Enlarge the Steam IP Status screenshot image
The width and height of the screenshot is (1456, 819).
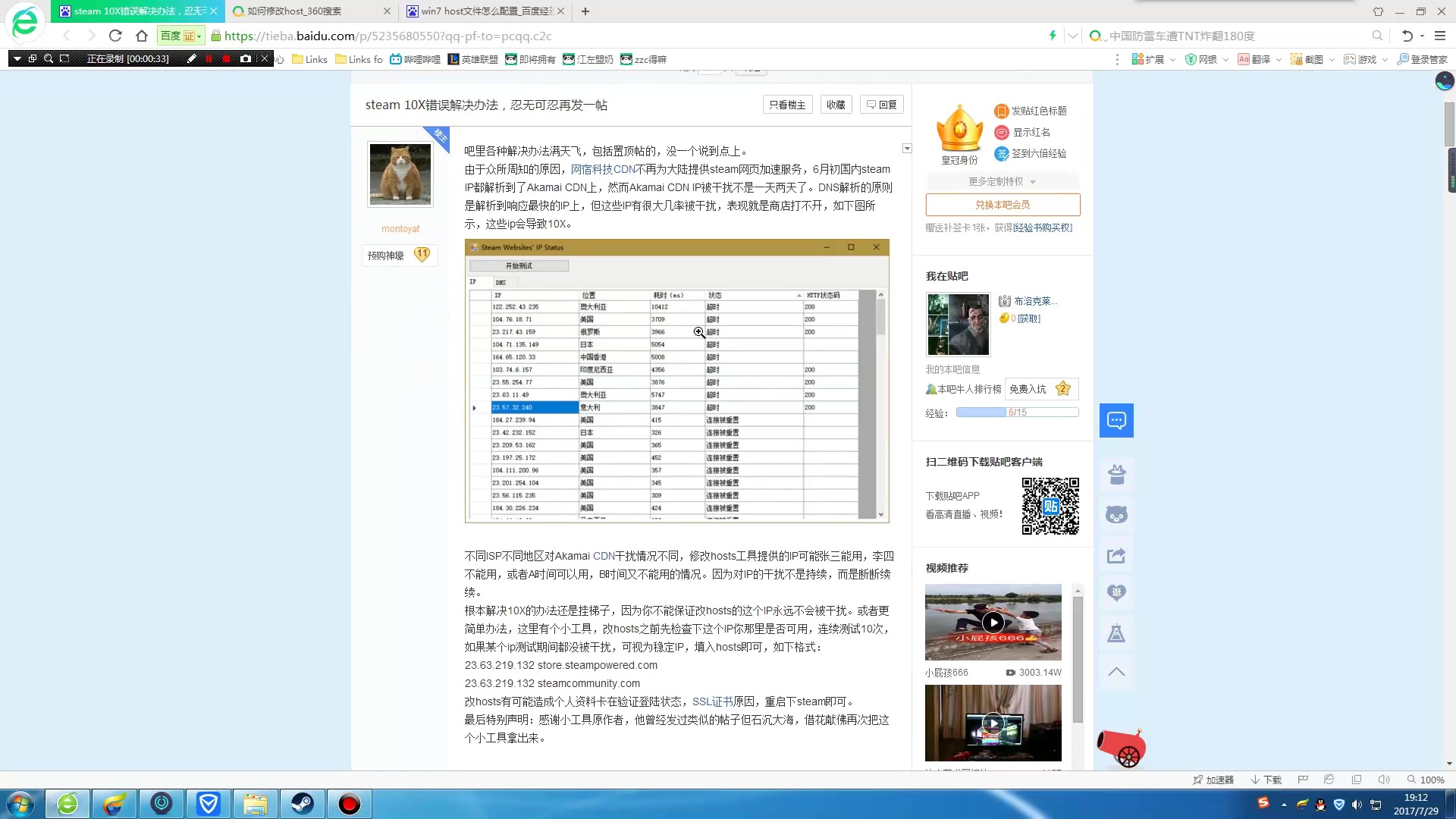pyautogui.click(x=676, y=381)
